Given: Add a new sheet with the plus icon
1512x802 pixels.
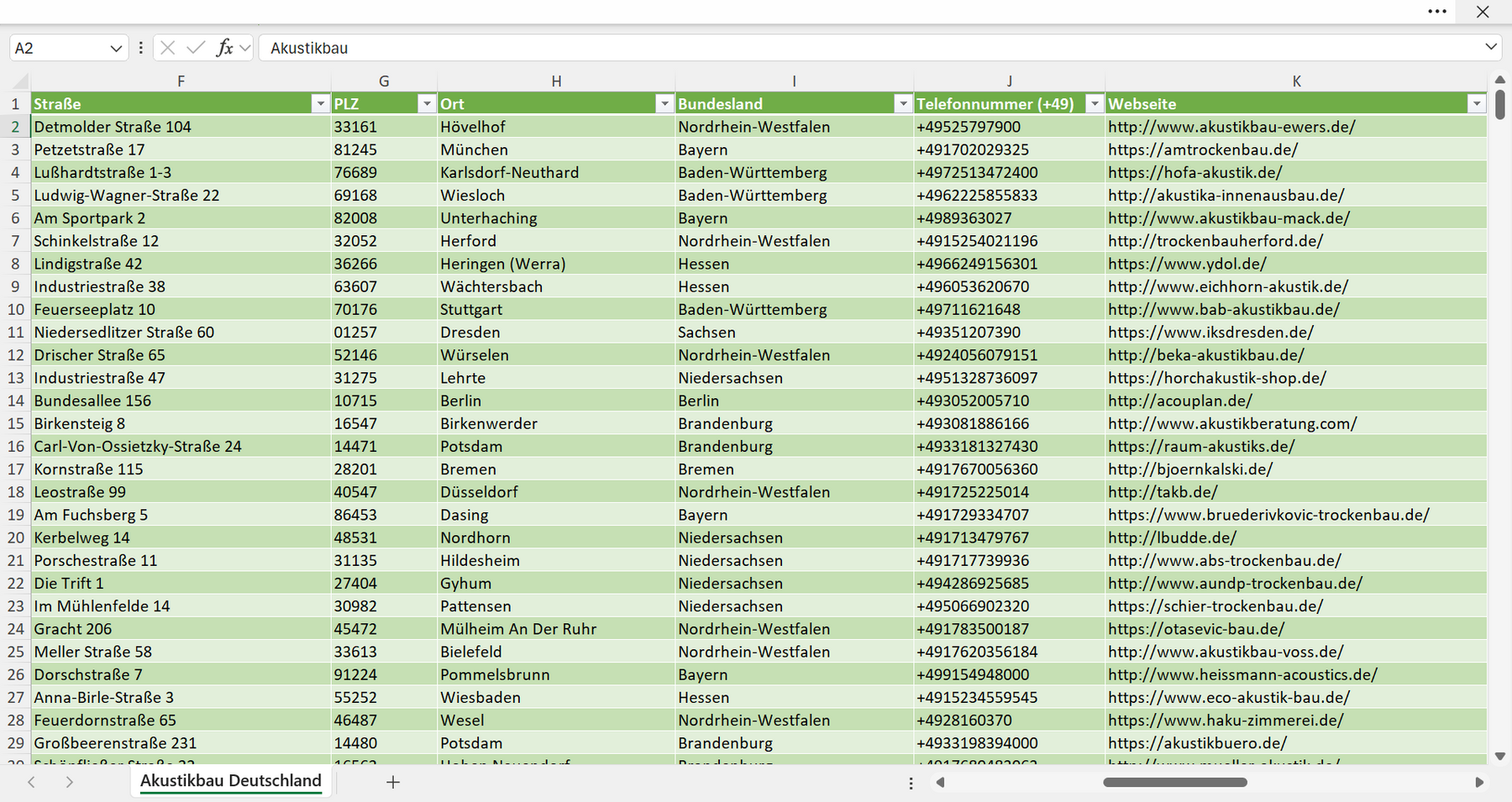Looking at the screenshot, I should (x=393, y=782).
